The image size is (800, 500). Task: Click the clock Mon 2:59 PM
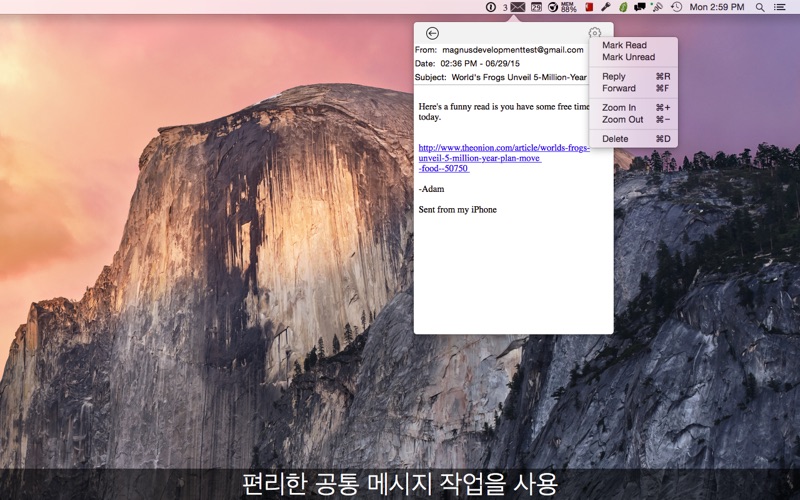tap(717, 7)
